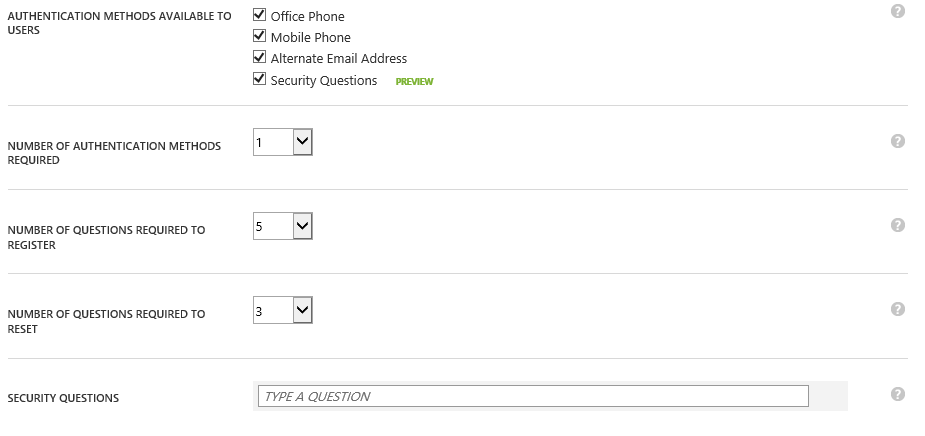Show help for questions required to reset
This screenshot has width=925, height=436.
pyautogui.click(x=897, y=309)
